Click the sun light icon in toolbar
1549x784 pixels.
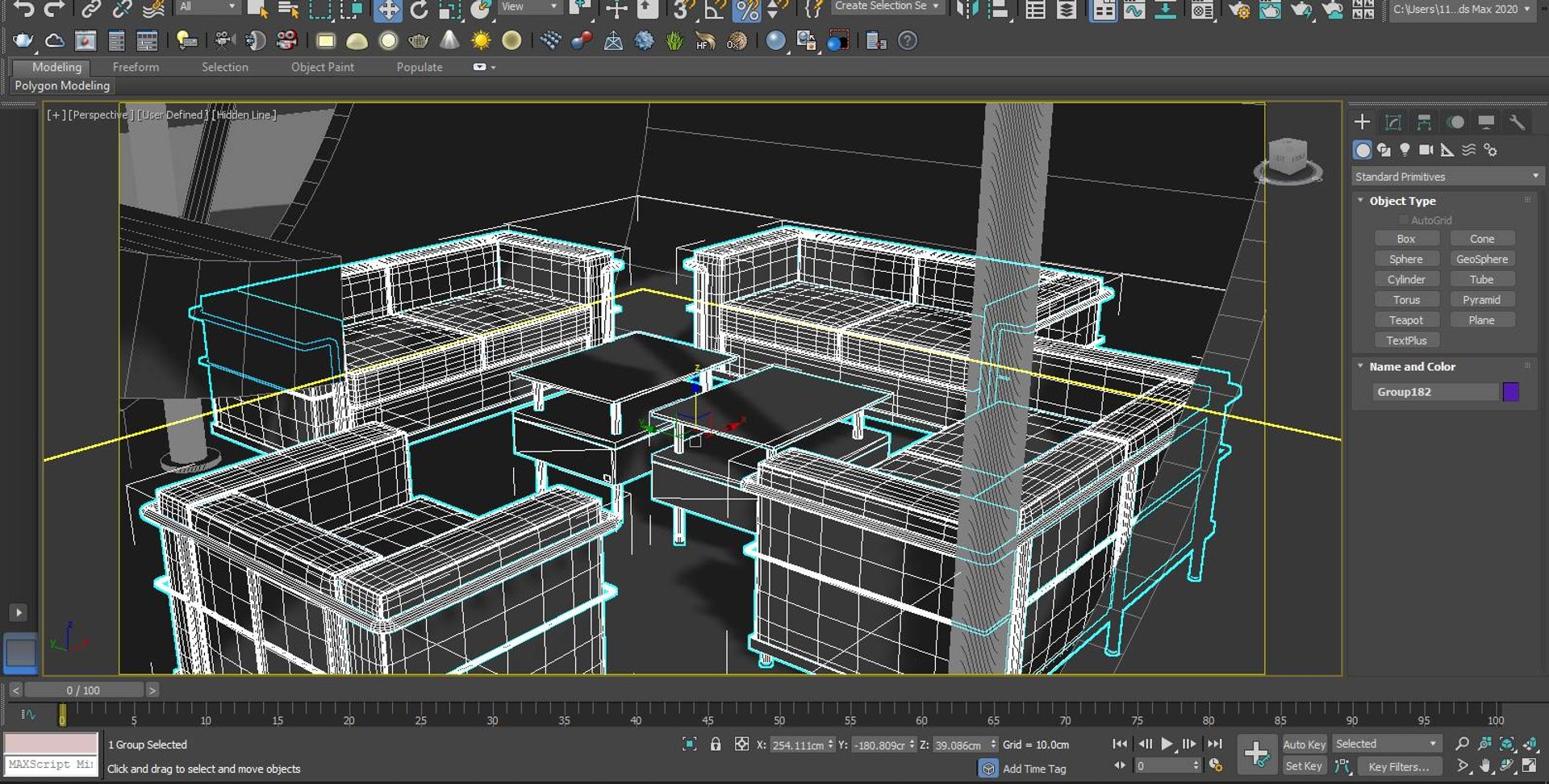point(481,40)
